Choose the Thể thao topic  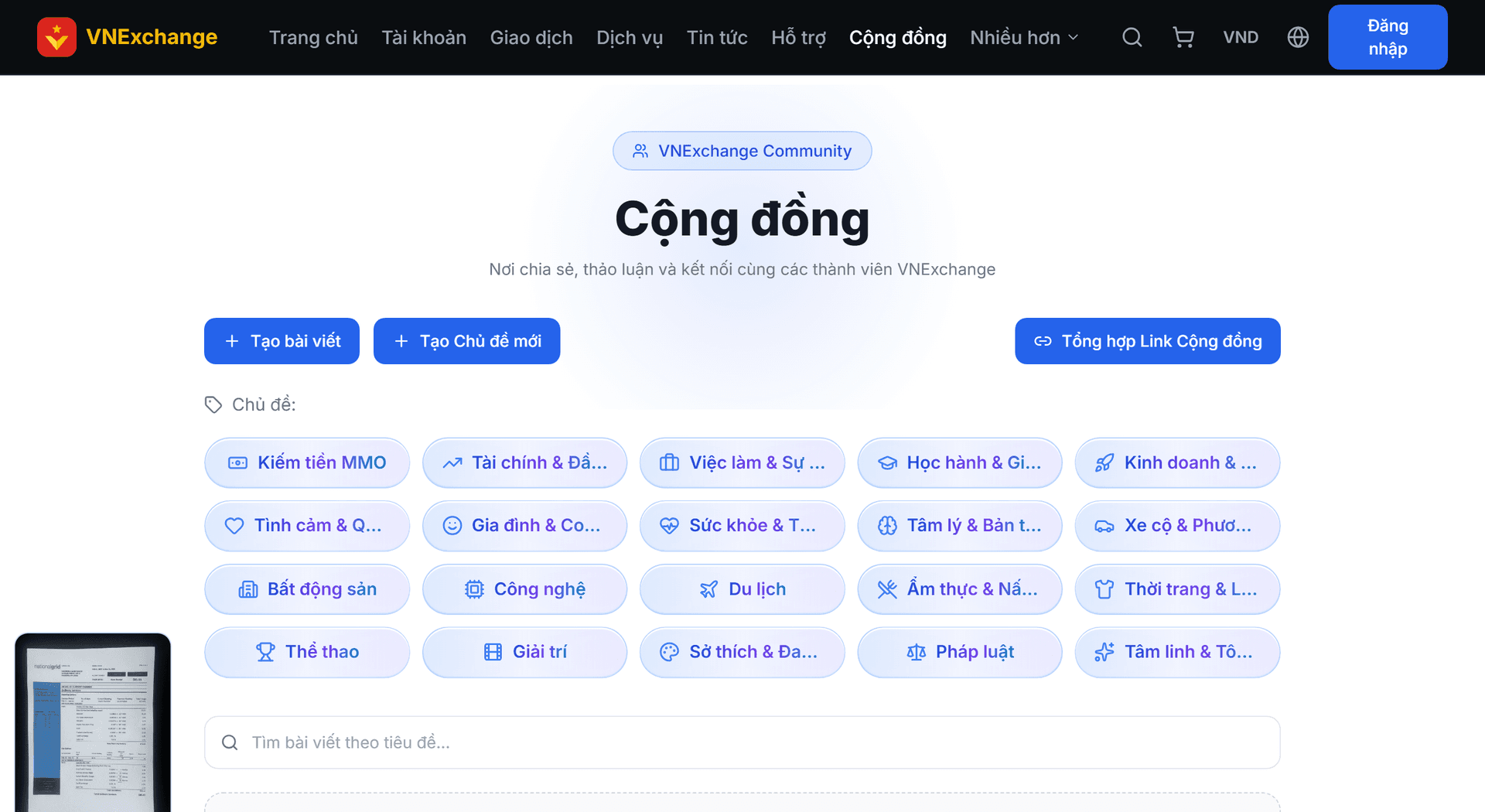point(307,652)
